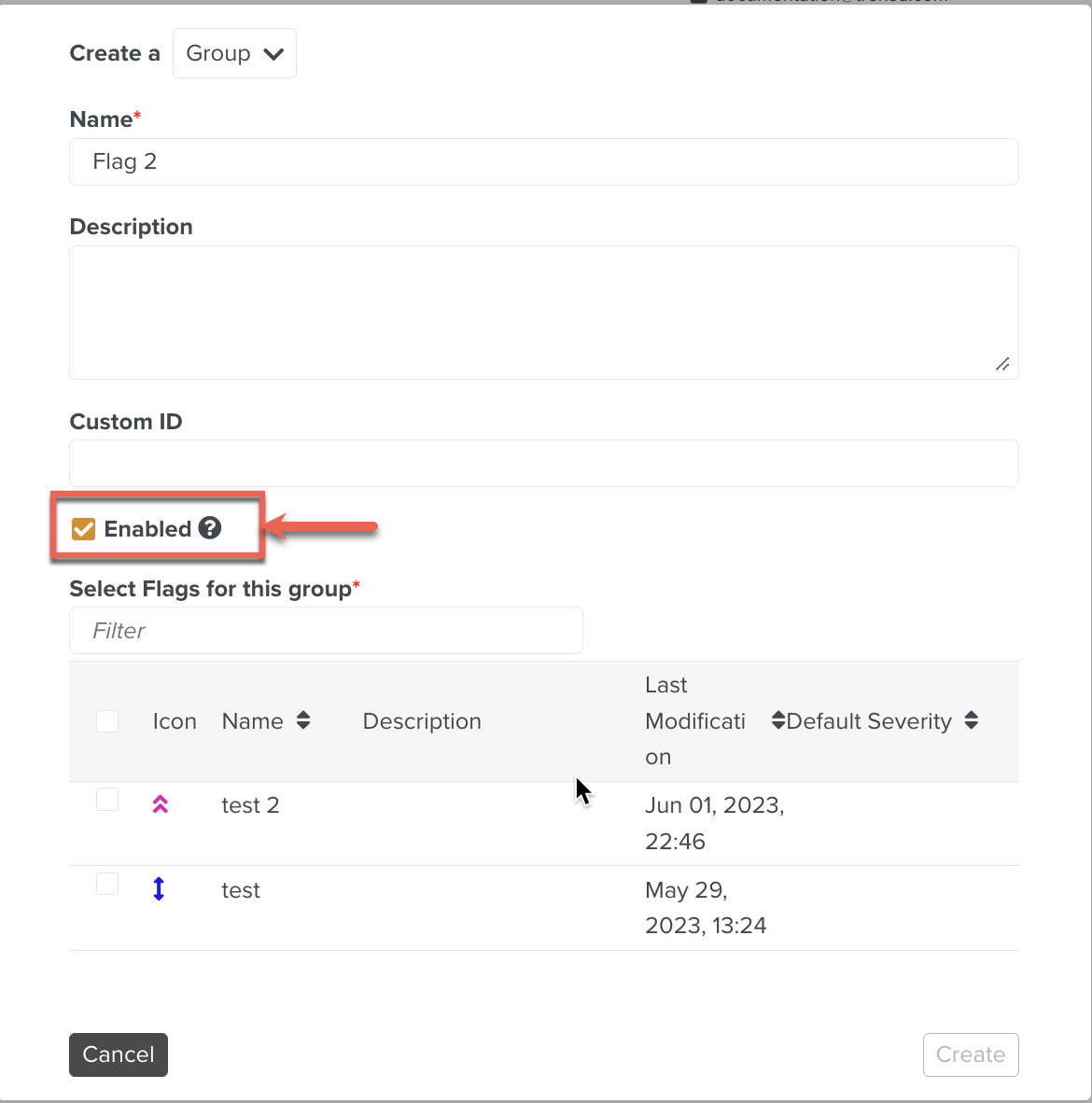The height and width of the screenshot is (1103, 1092).
Task: Open the Create a Group dropdown
Action: (x=234, y=53)
